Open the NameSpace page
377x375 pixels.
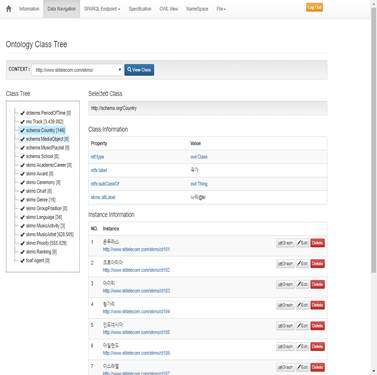[x=197, y=9]
